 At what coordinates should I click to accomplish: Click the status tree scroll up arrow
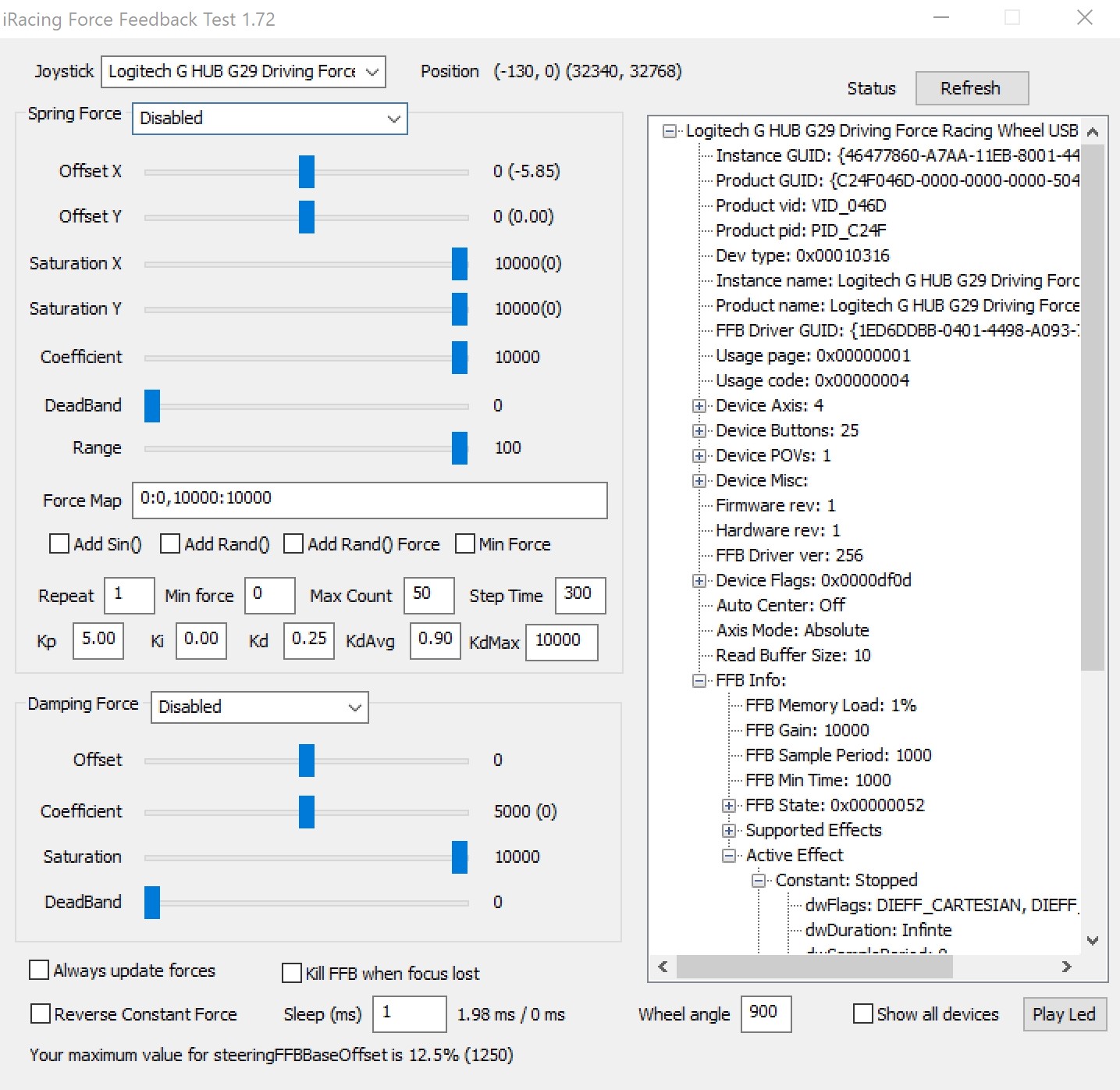(1093, 132)
